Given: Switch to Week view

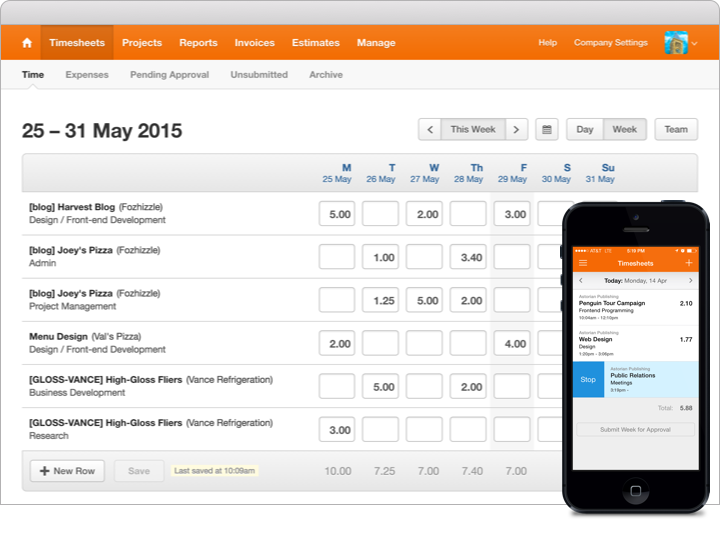Looking at the screenshot, I should pos(624,129).
